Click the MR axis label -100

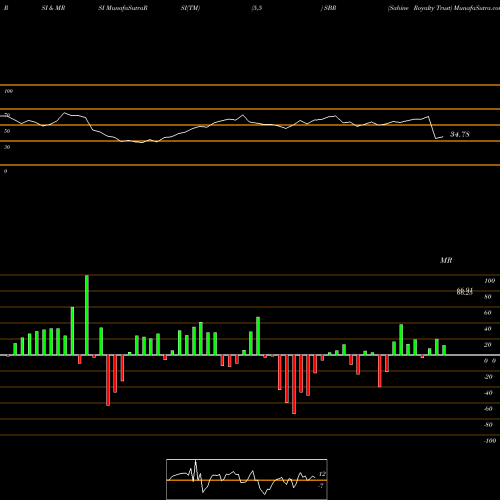point(490,441)
